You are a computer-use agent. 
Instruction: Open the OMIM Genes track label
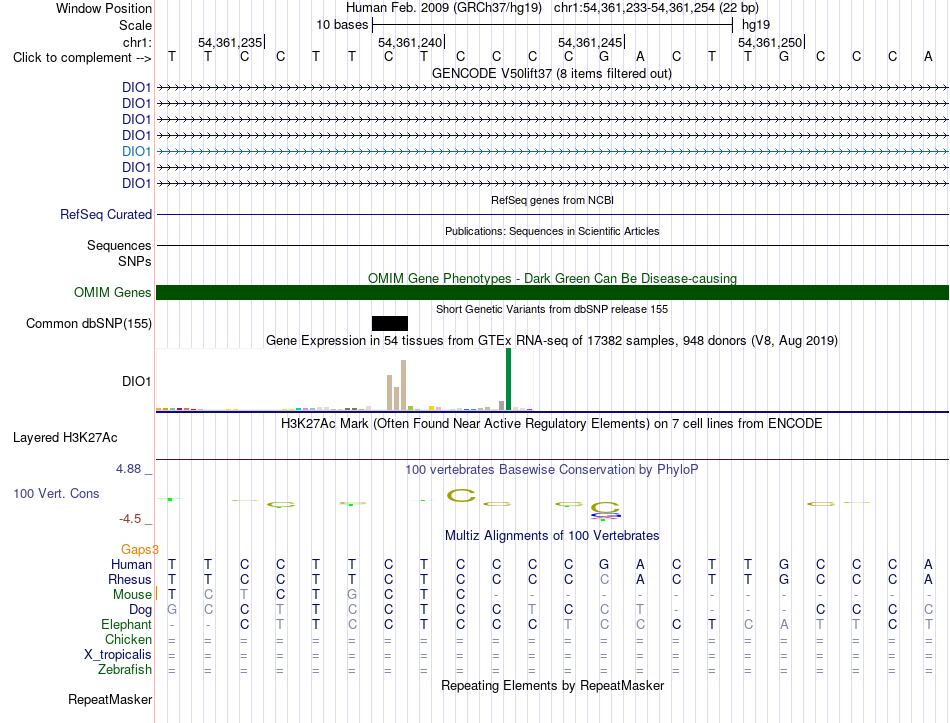click(x=113, y=293)
